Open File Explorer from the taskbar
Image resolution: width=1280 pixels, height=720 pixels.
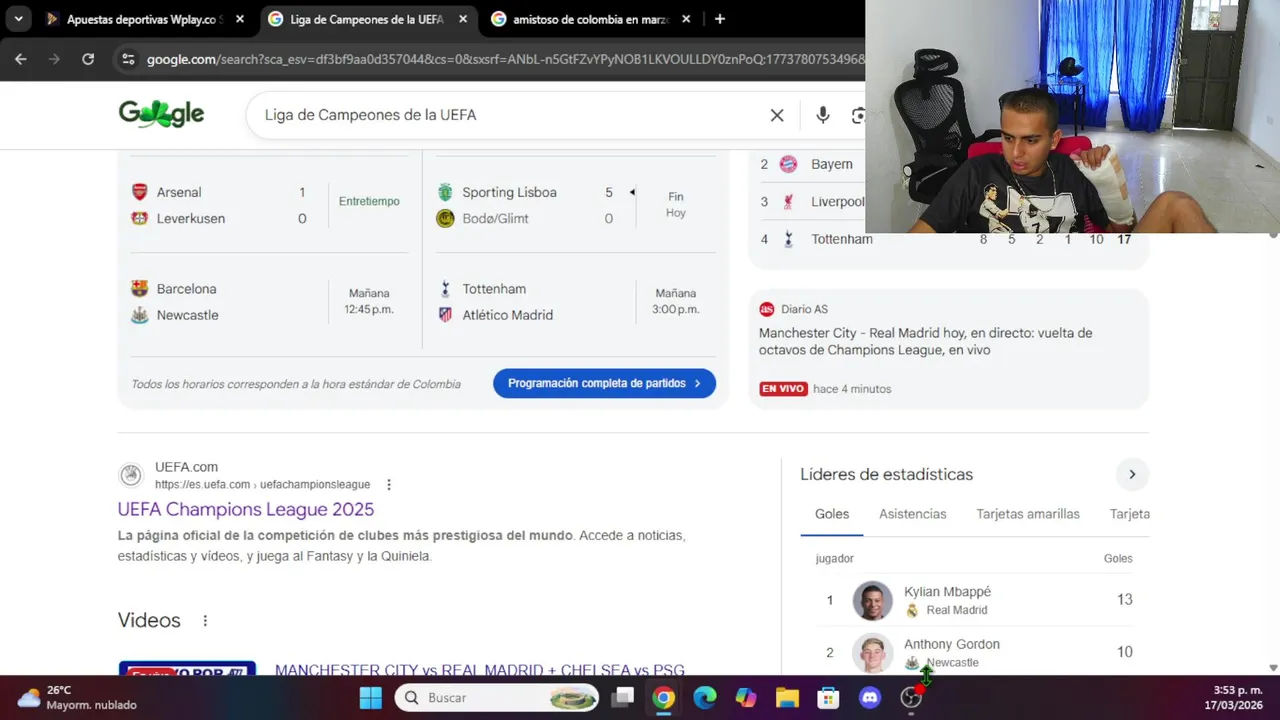coord(787,698)
